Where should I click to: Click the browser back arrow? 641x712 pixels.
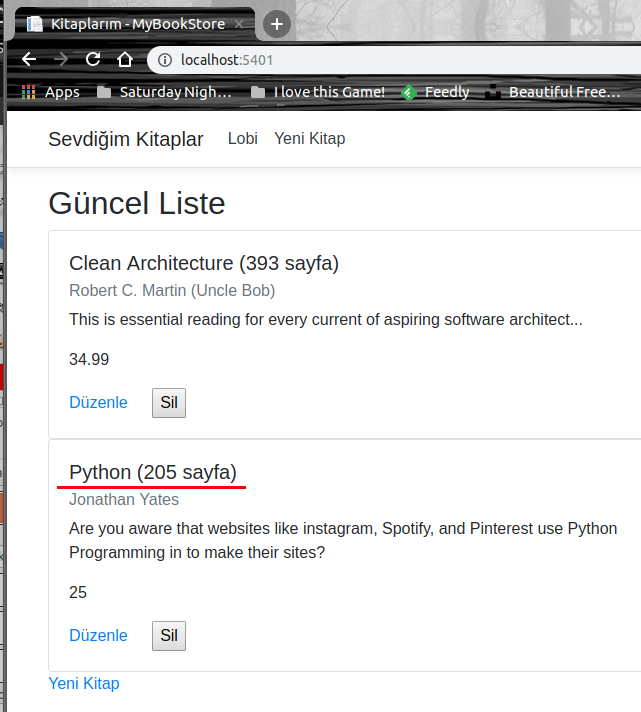(29, 59)
